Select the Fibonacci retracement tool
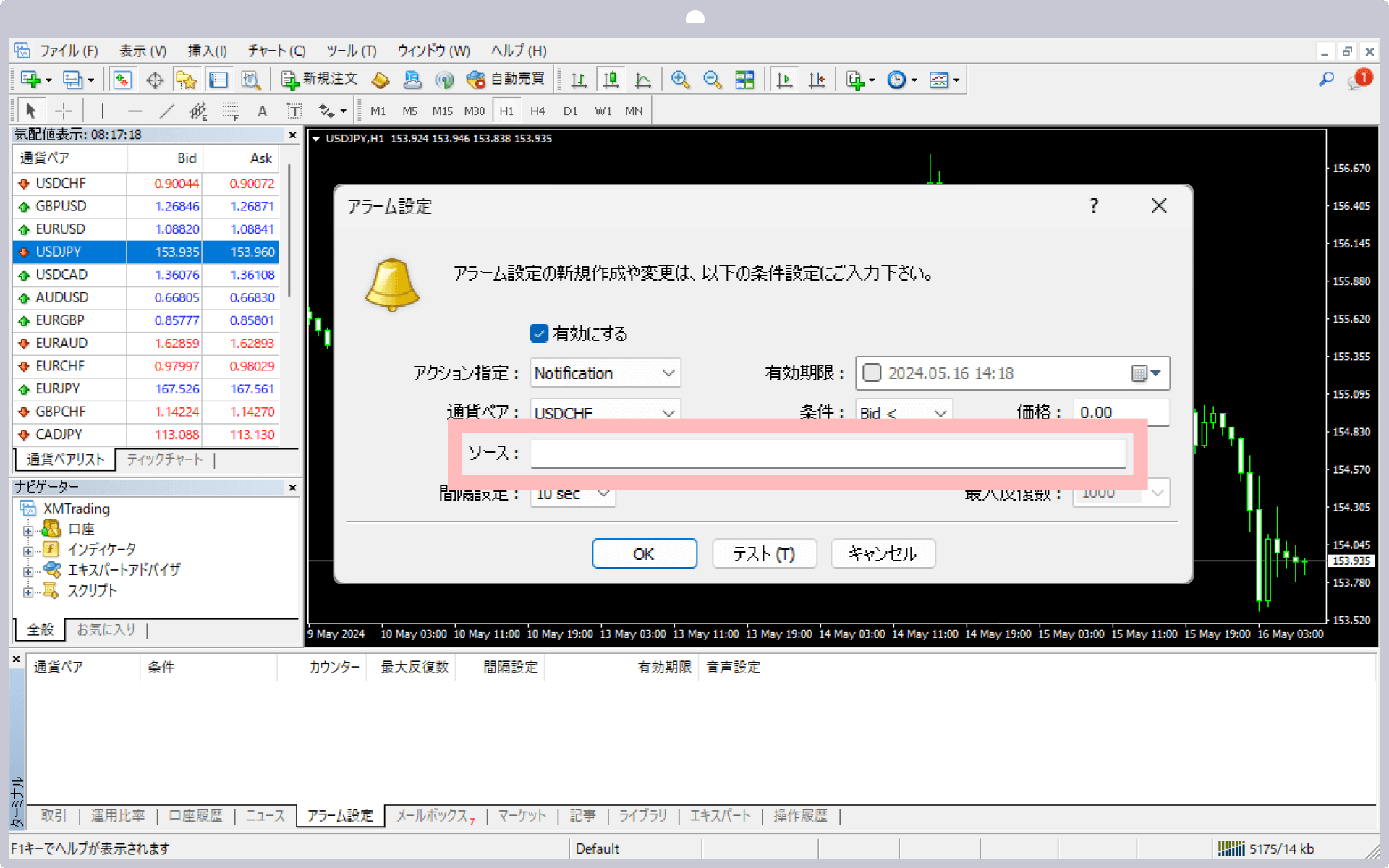 [x=230, y=111]
